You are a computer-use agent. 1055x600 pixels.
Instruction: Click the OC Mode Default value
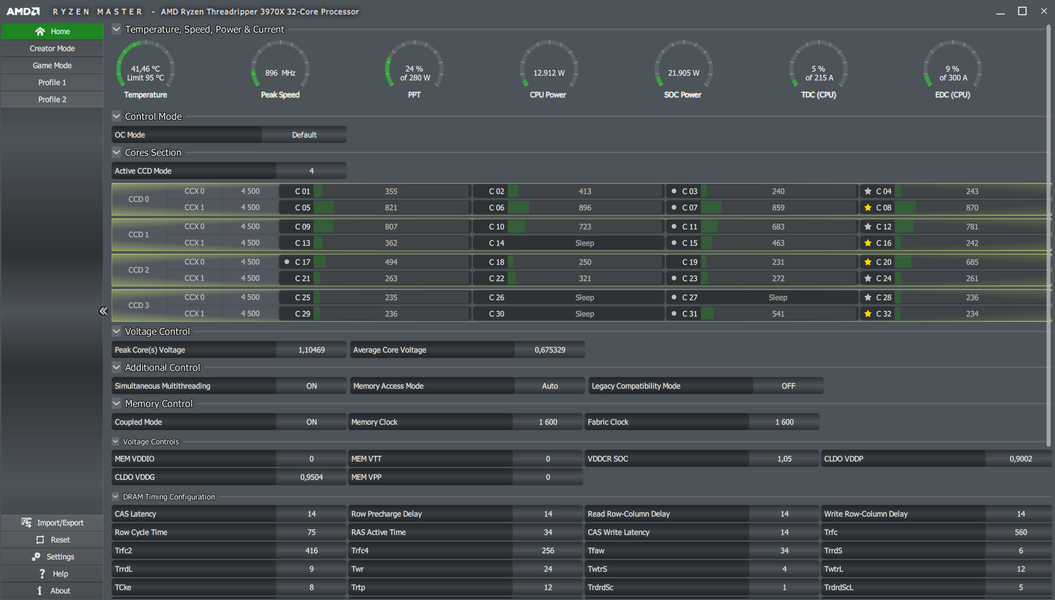304,135
